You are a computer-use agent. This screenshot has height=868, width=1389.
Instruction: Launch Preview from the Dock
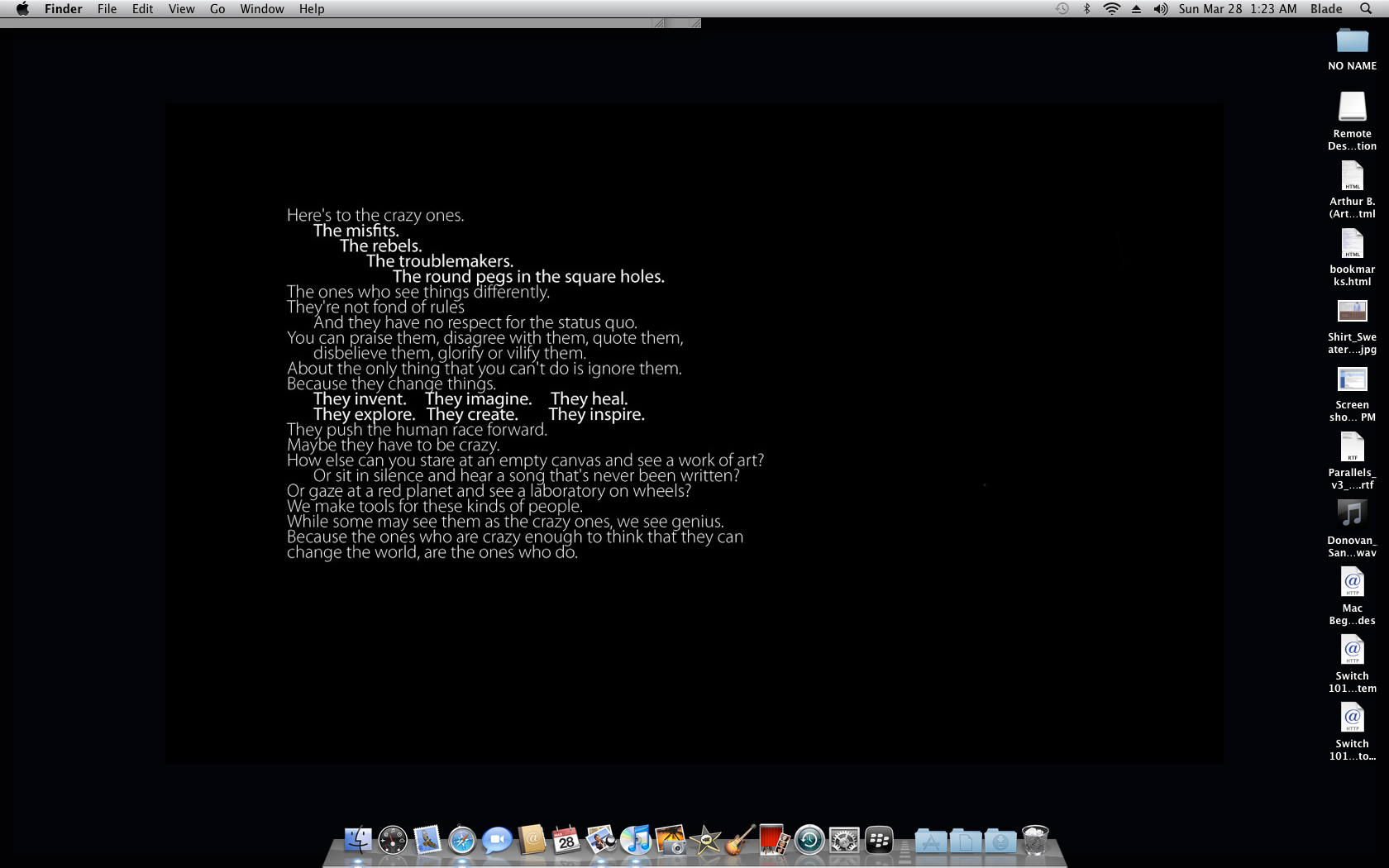(601, 840)
